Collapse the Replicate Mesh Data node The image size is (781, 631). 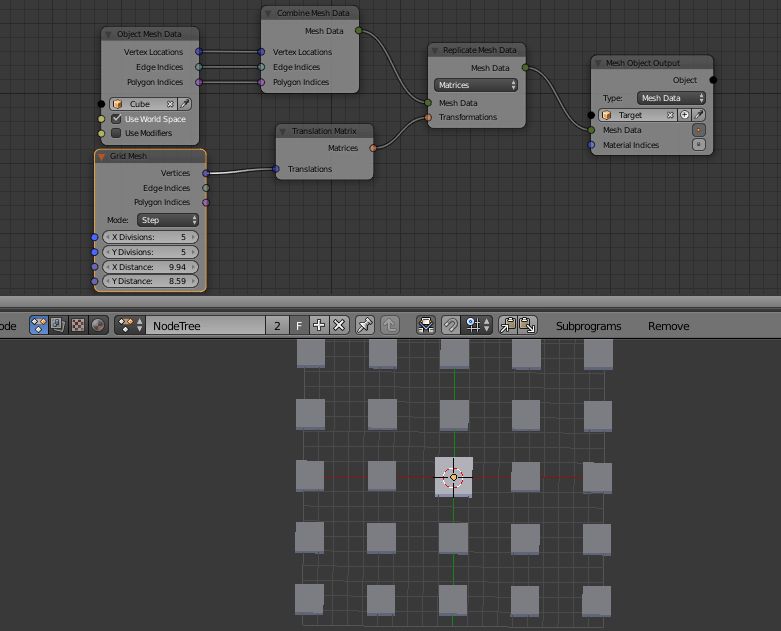point(434,50)
